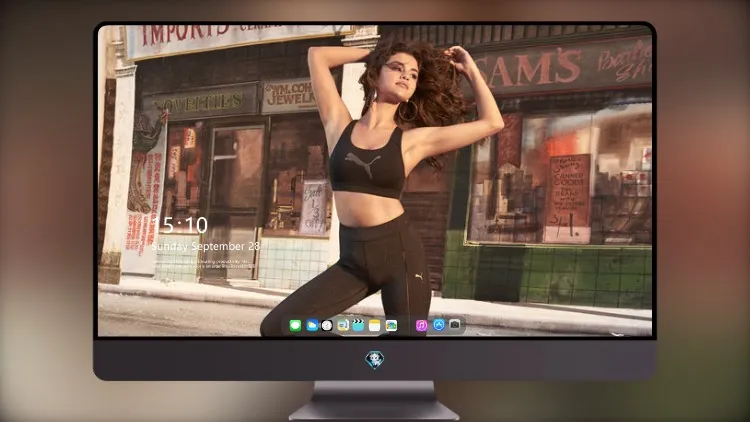The height and width of the screenshot is (422, 750).
Task: Launch the teal clapperboard video app
Action: [x=358, y=326]
